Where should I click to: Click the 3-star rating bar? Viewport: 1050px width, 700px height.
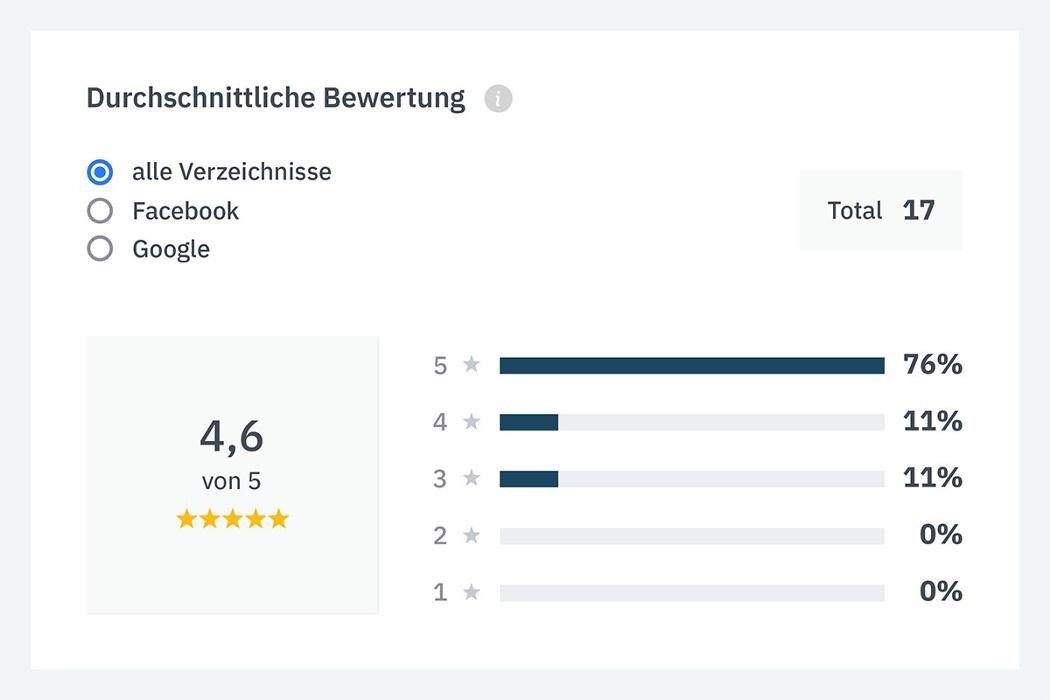click(x=692, y=480)
